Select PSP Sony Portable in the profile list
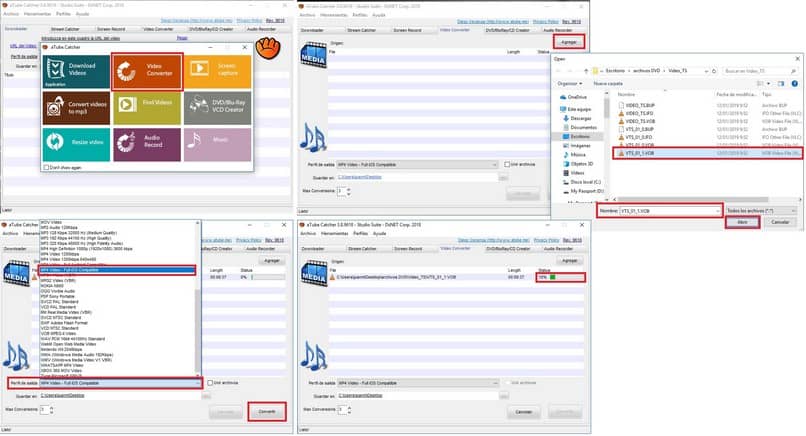 coord(58,296)
